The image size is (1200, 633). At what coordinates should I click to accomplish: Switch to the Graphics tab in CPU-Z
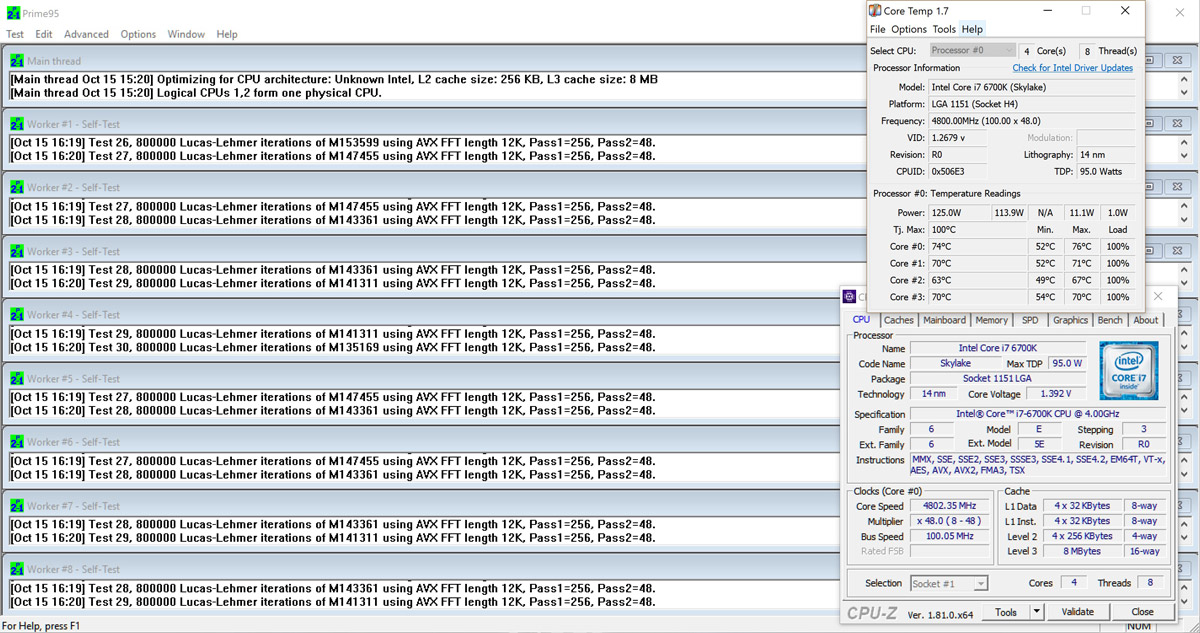coord(1070,320)
